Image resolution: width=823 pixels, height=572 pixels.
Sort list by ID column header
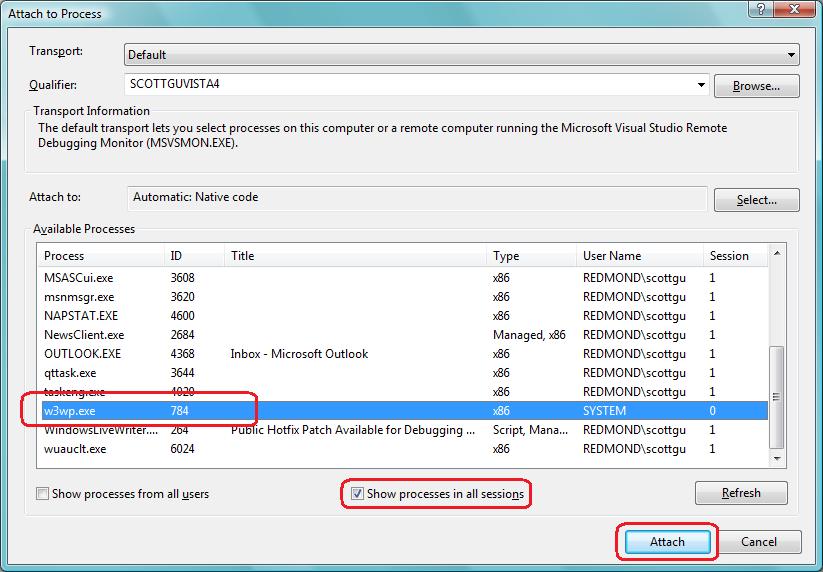coord(194,256)
